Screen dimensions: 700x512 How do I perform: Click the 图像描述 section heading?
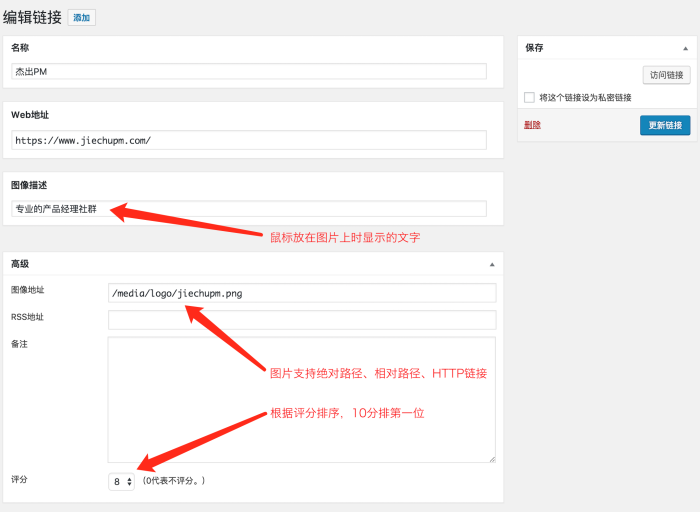29,185
